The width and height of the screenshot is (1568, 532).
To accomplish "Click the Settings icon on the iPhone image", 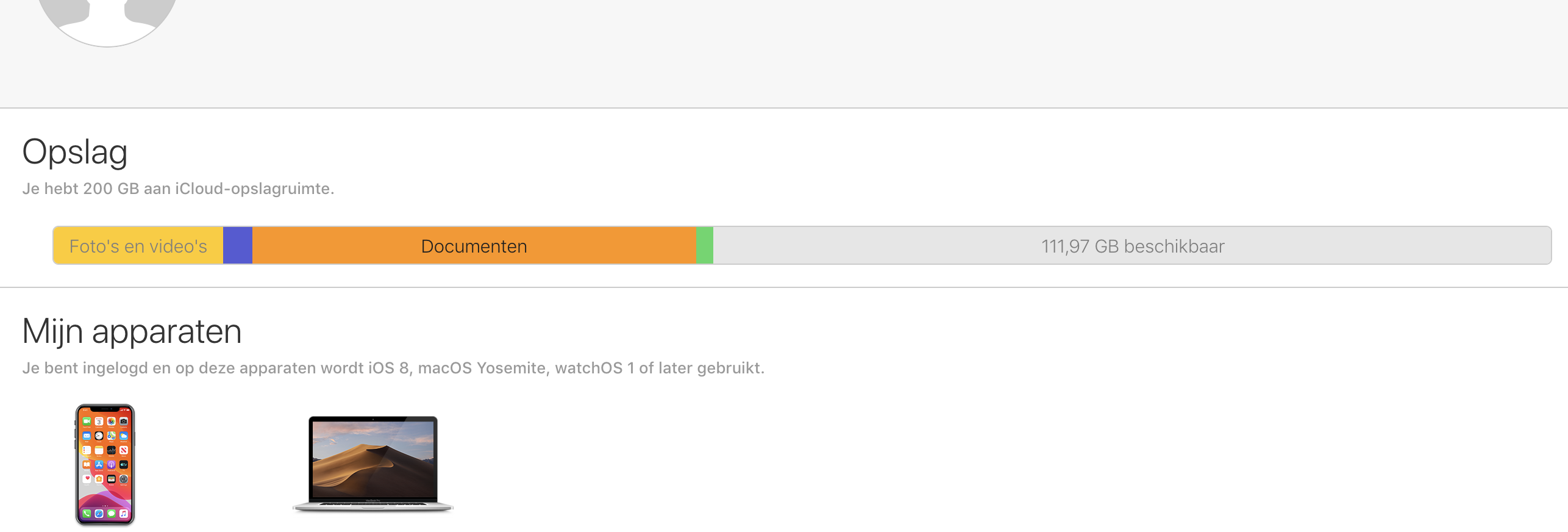I will click(x=124, y=479).
